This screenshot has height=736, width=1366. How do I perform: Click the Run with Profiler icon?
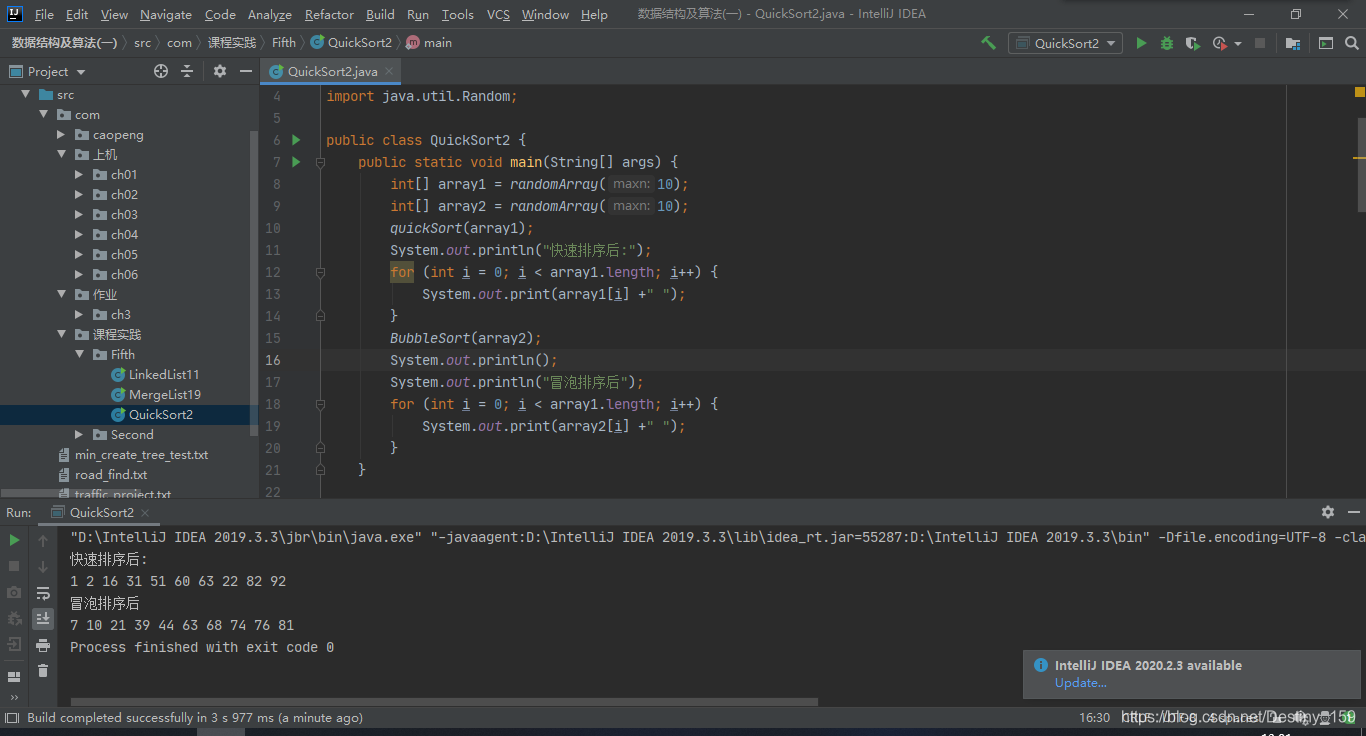(x=1219, y=43)
